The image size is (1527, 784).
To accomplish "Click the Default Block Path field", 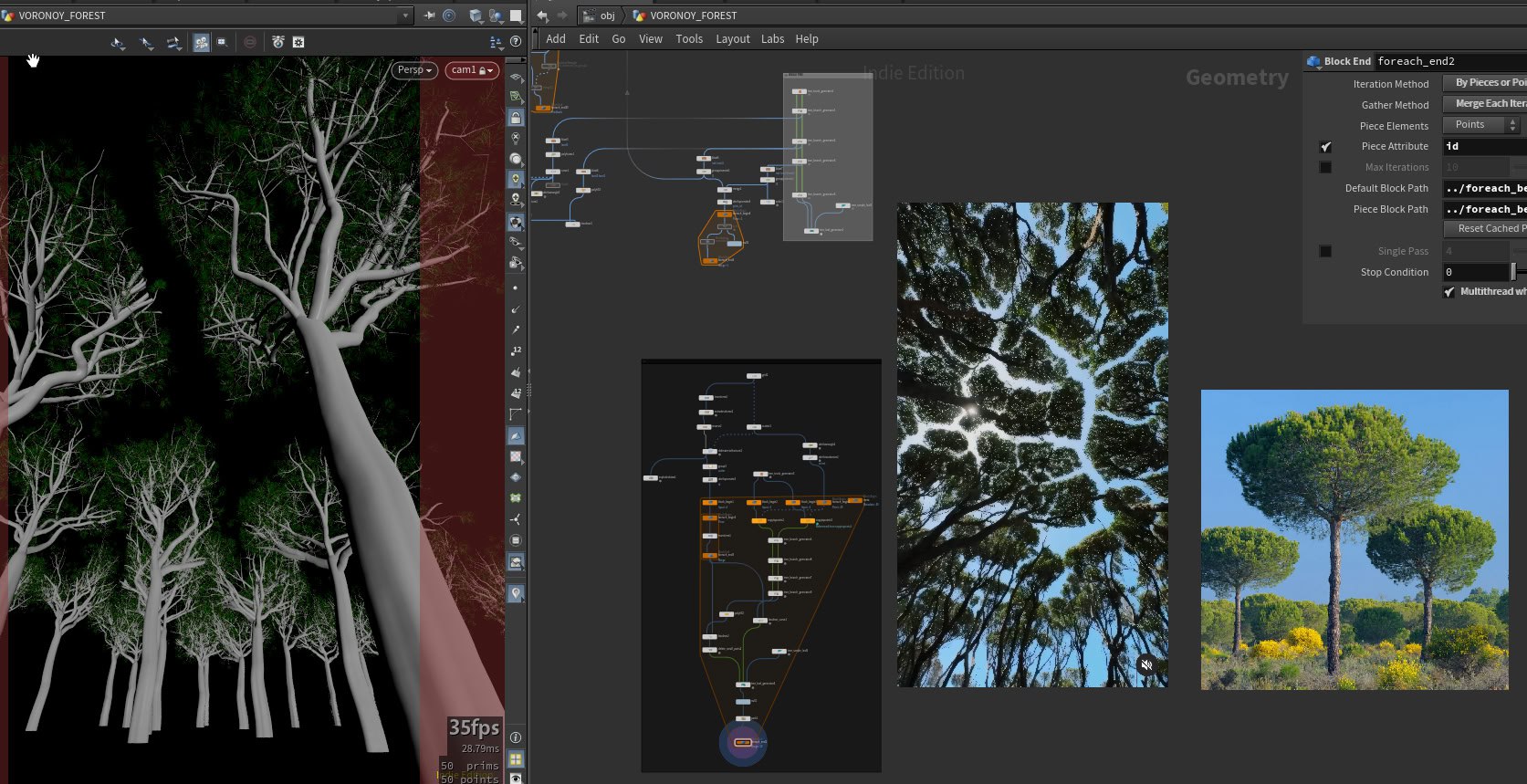I will point(1485,188).
